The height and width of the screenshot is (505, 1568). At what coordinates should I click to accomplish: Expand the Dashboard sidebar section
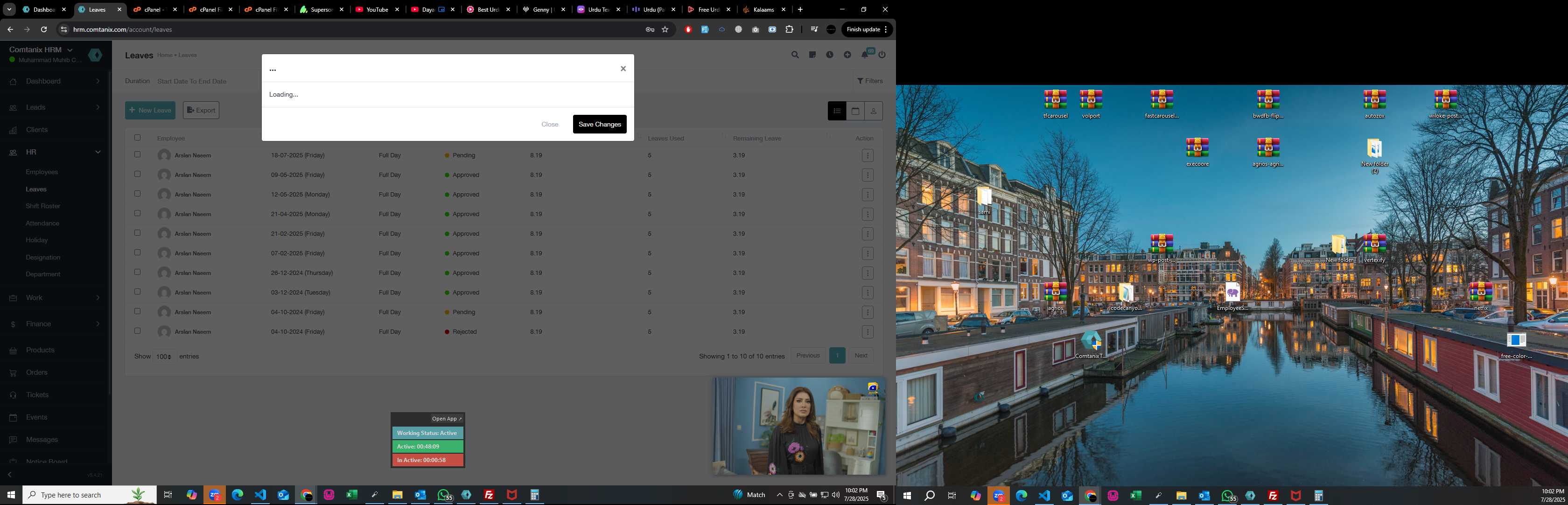coord(56,81)
